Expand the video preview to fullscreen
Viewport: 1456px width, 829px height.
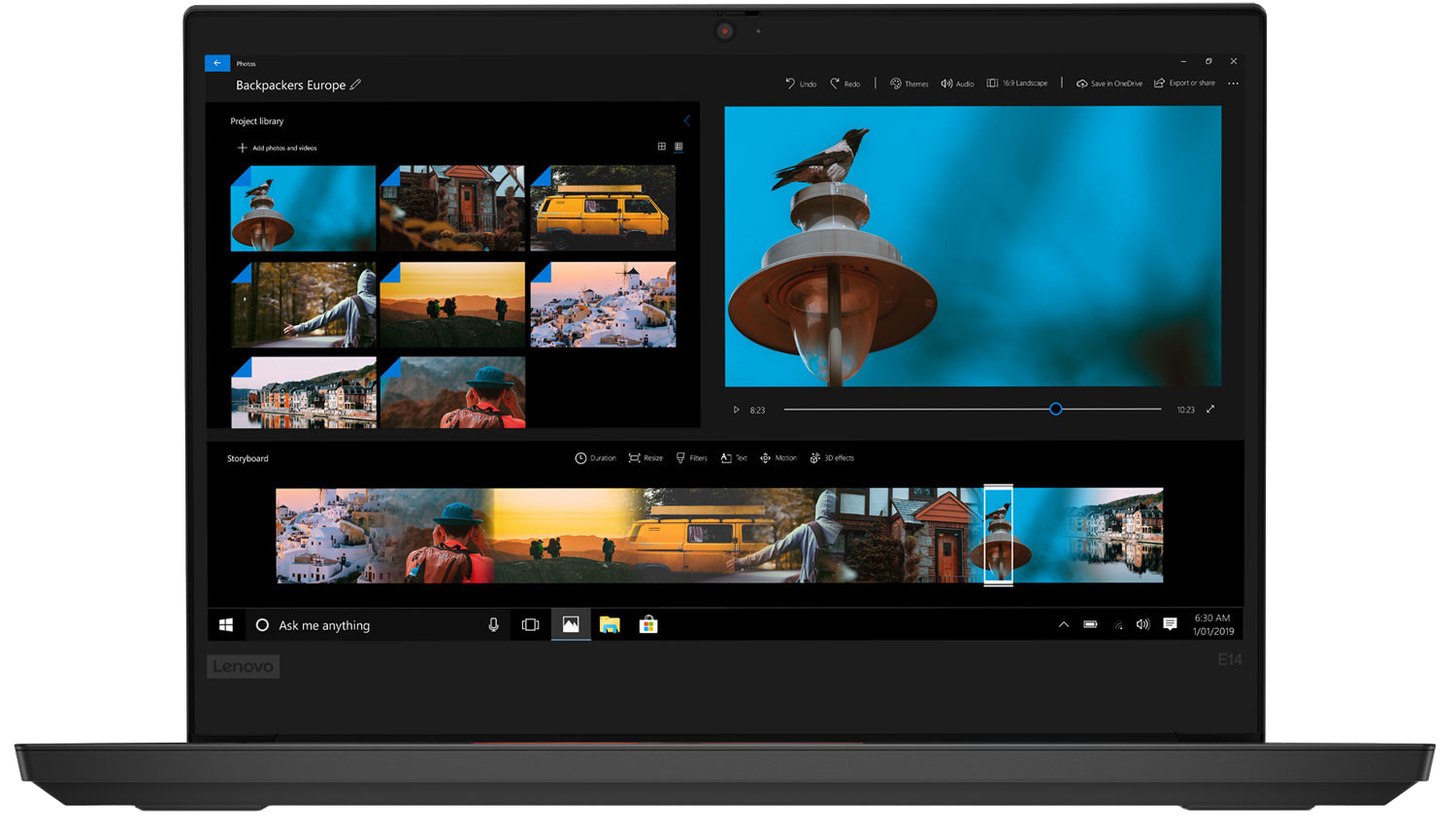pyautogui.click(x=1210, y=410)
